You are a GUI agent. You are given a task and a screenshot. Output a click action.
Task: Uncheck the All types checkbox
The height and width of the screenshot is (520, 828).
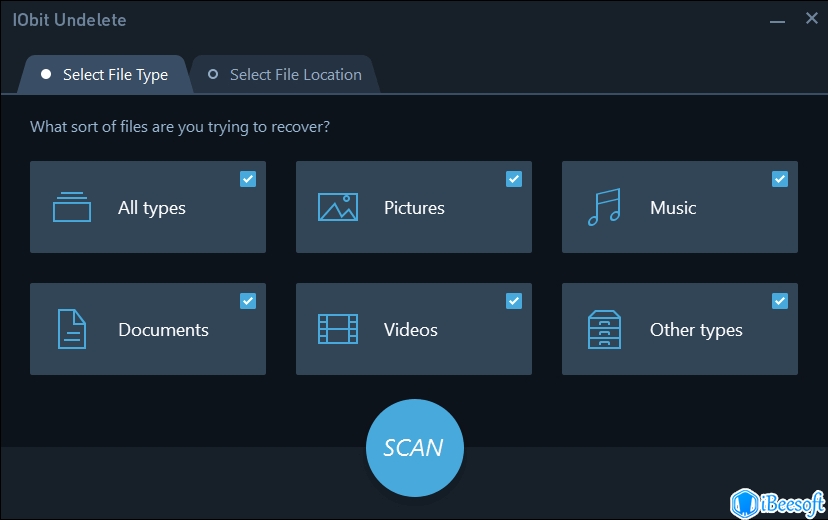tap(248, 179)
